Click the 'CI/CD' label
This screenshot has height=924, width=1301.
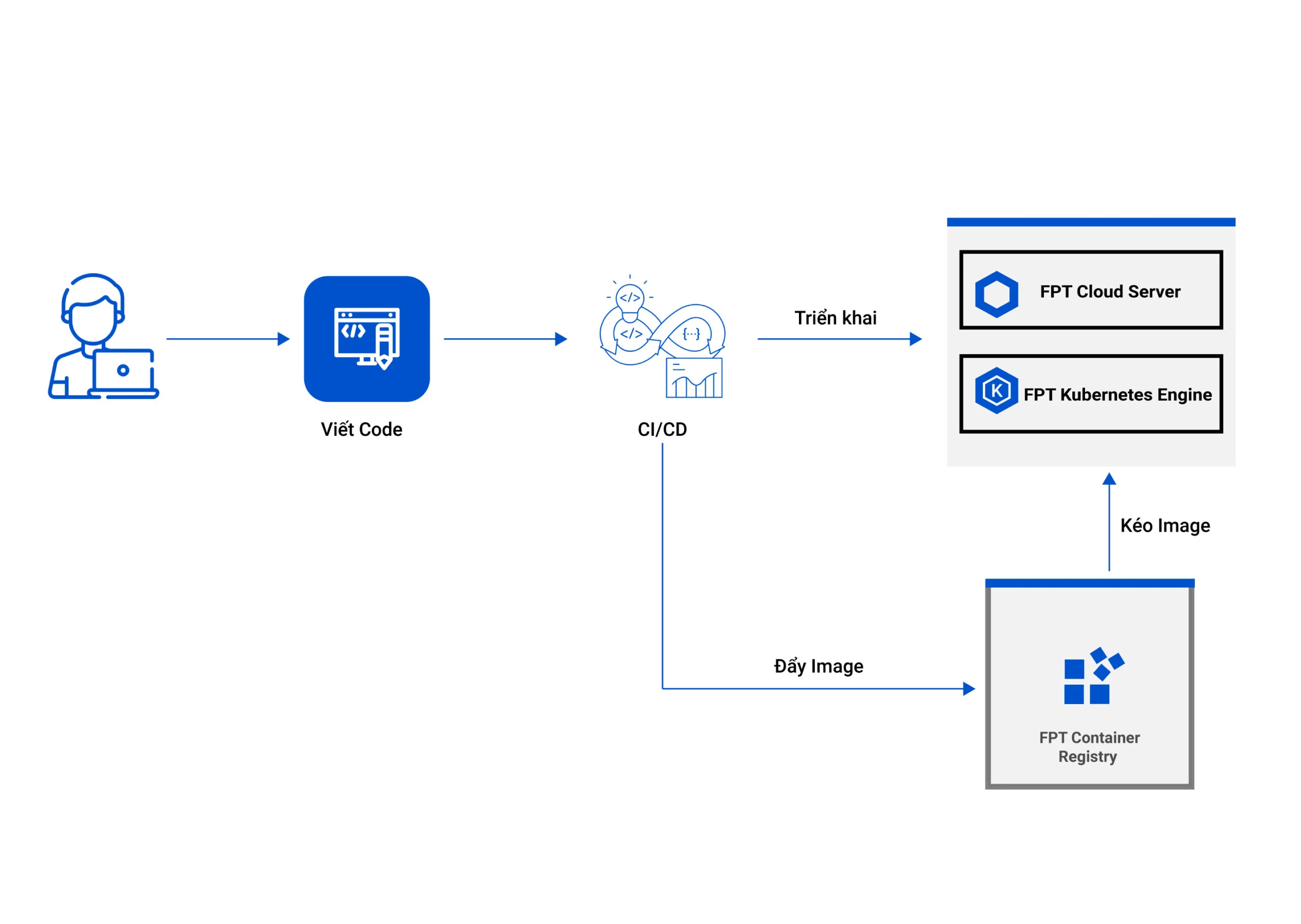tap(663, 430)
